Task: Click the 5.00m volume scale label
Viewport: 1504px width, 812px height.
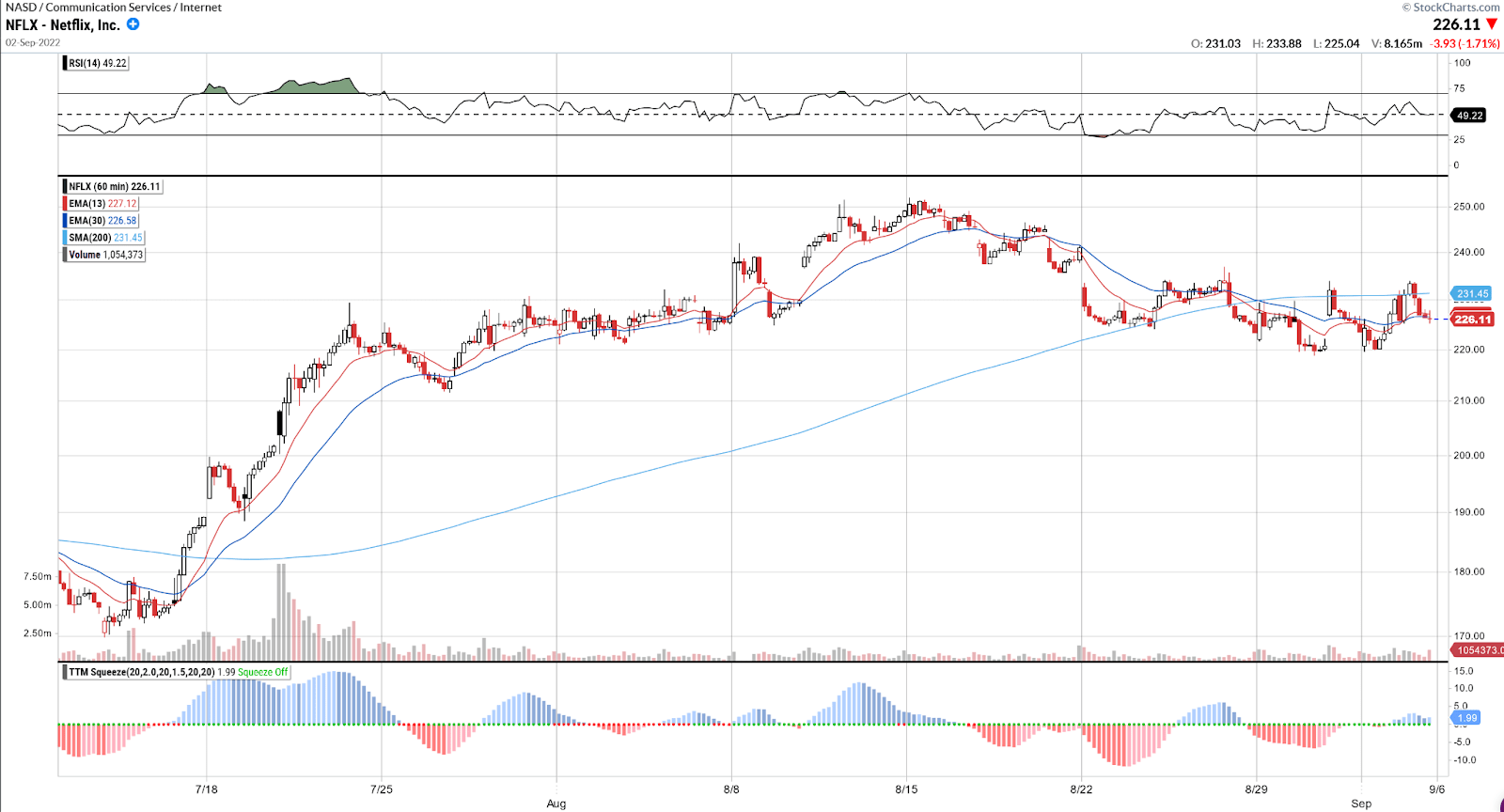Action: pyautogui.click(x=38, y=605)
